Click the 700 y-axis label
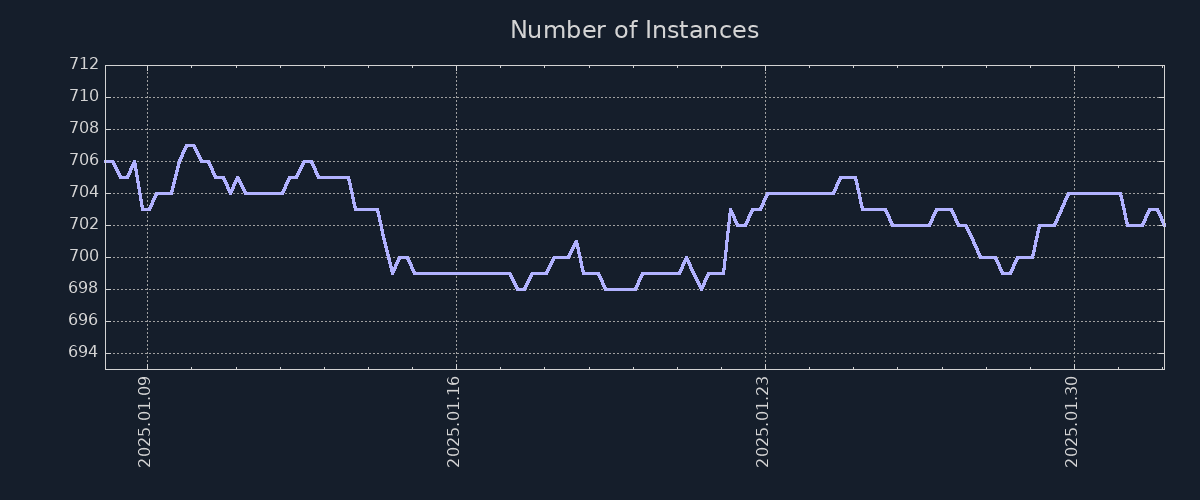The width and height of the screenshot is (1200, 500). pos(83,256)
